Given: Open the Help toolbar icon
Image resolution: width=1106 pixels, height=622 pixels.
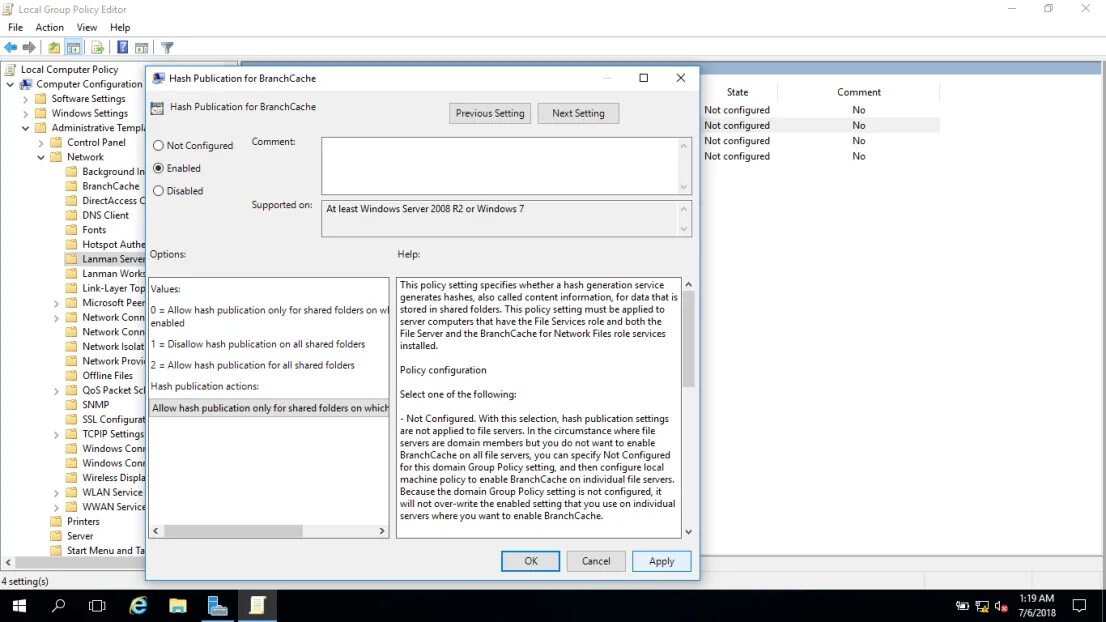Looking at the screenshot, I should tap(122, 47).
